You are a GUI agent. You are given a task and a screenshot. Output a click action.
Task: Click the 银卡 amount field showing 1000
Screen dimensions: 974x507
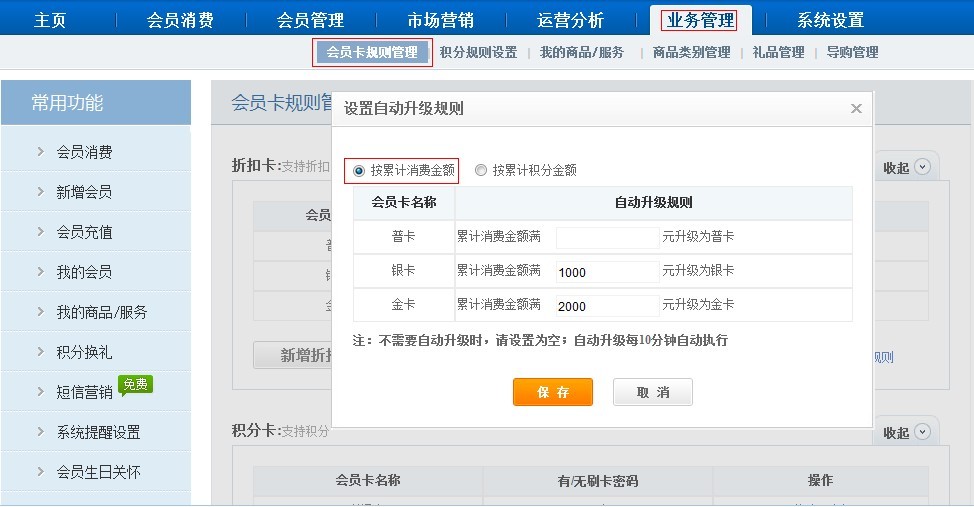[607, 272]
